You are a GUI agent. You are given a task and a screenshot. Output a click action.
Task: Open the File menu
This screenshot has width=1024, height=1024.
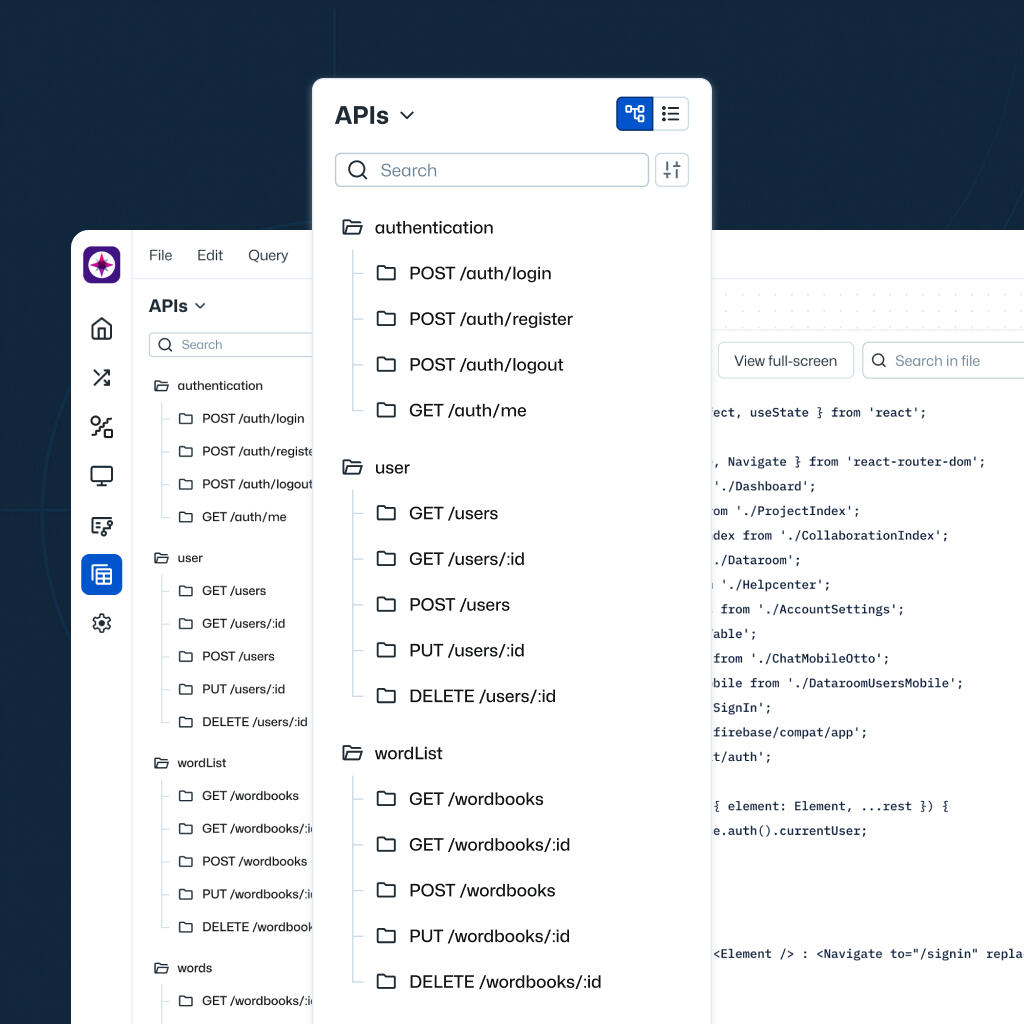(160, 255)
